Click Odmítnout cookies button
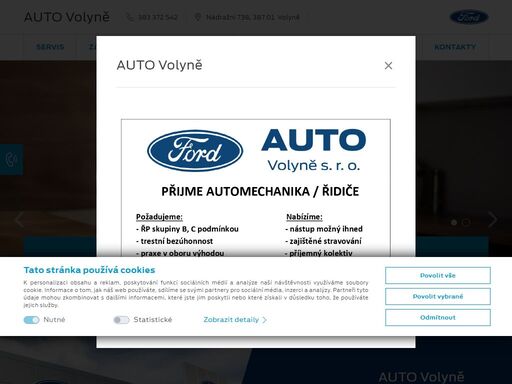The width and height of the screenshot is (512, 384). point(438,317)
